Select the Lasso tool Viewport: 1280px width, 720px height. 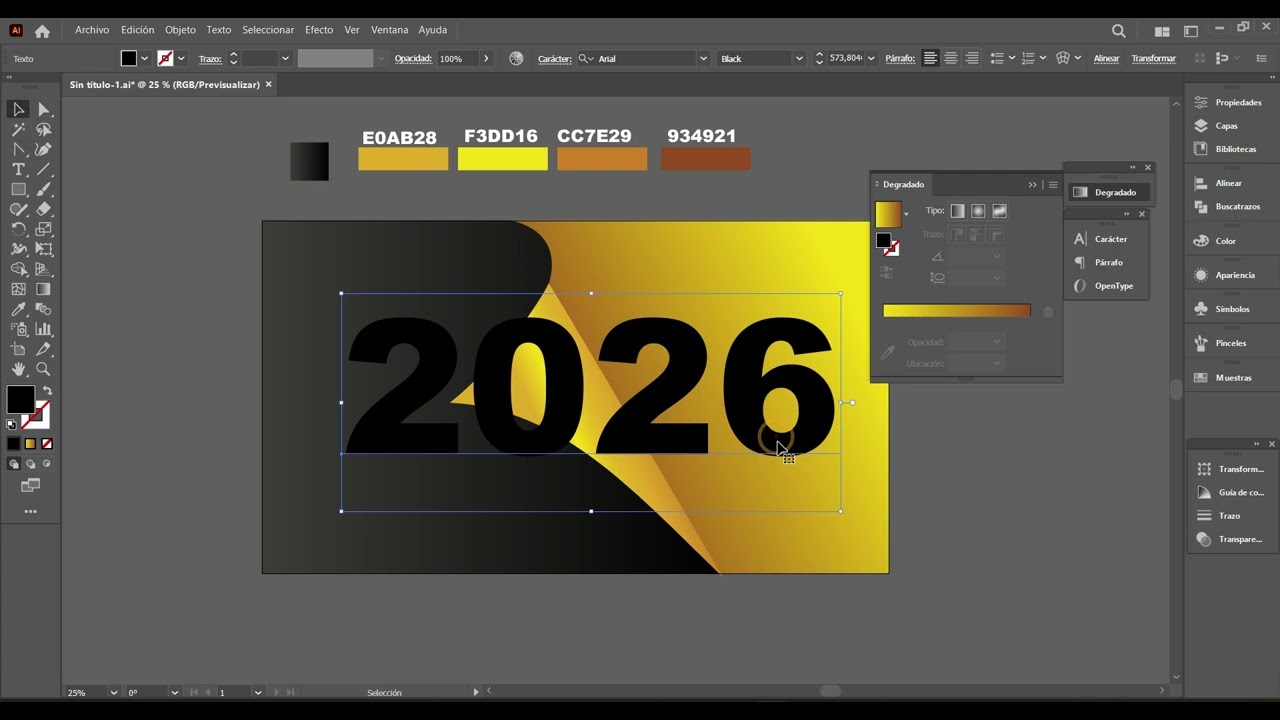point(43,129)
